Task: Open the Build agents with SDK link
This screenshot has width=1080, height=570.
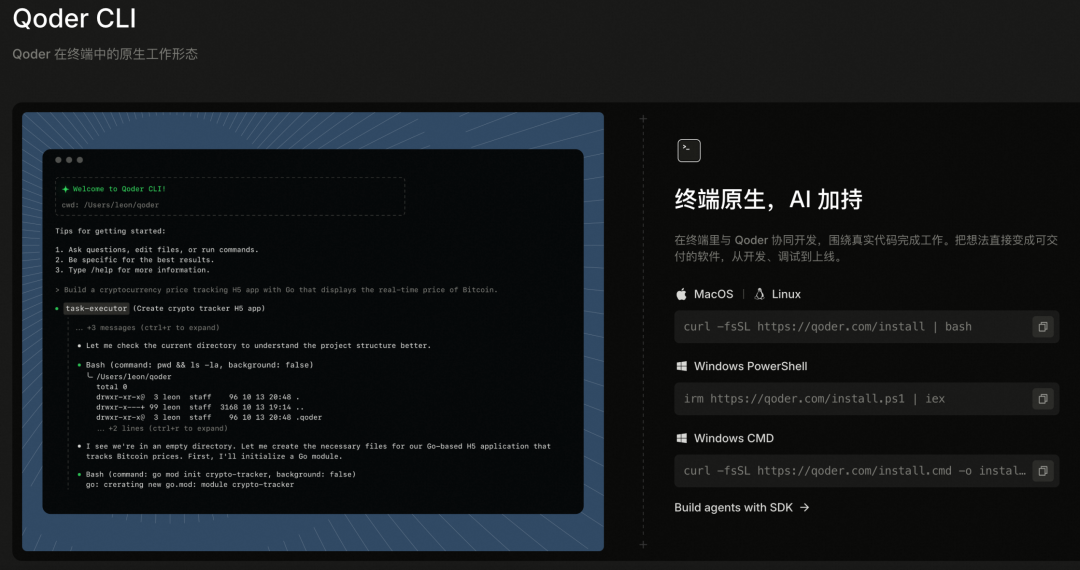Action: click(x=741, y=507)
